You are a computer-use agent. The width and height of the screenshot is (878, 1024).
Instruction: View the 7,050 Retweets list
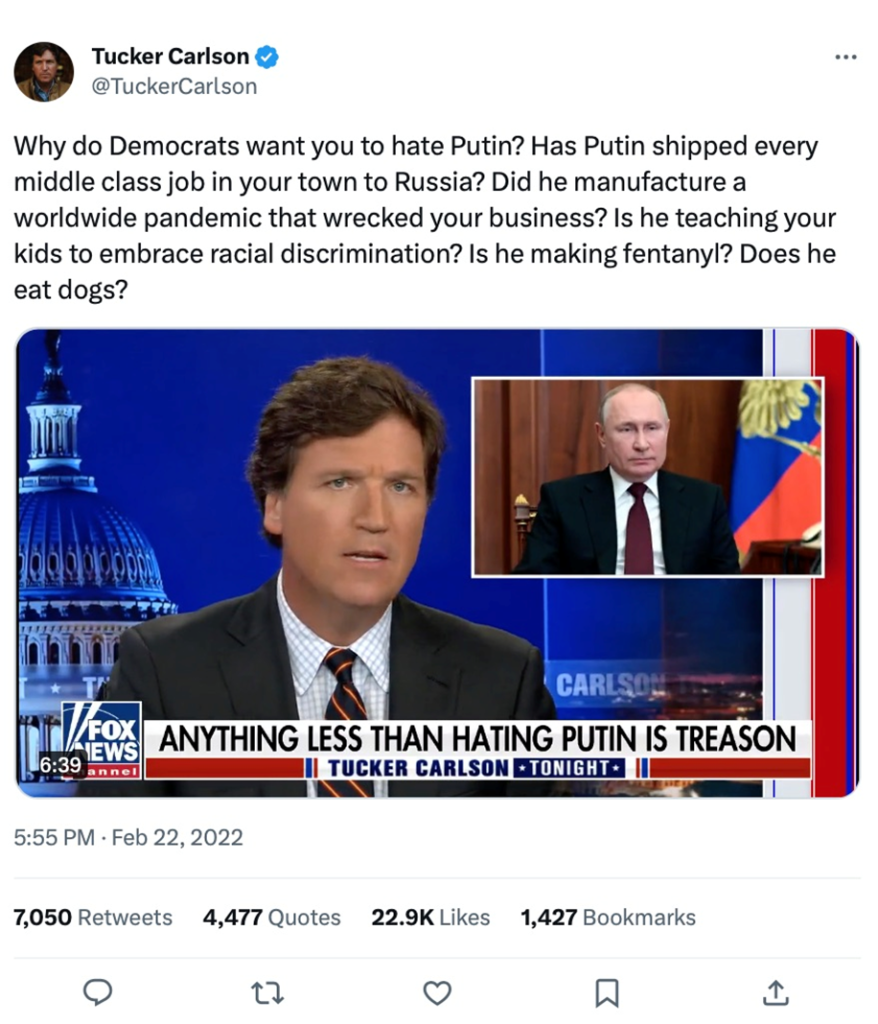coord(93,918)
